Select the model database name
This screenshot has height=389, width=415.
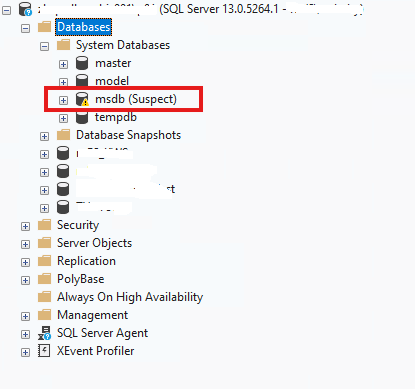pos(112,81)
